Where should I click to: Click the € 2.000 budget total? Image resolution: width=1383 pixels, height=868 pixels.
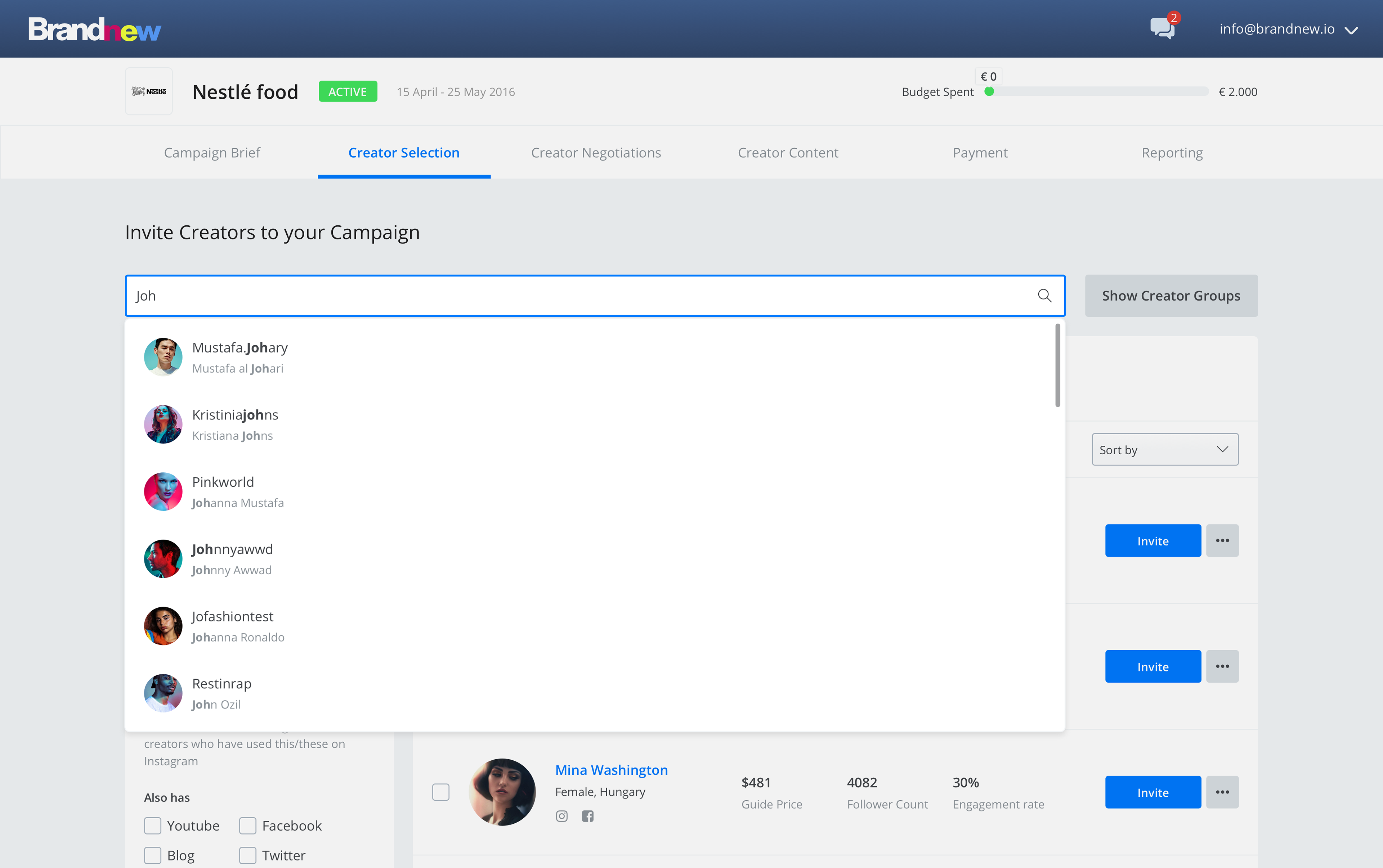(1238, 92)
